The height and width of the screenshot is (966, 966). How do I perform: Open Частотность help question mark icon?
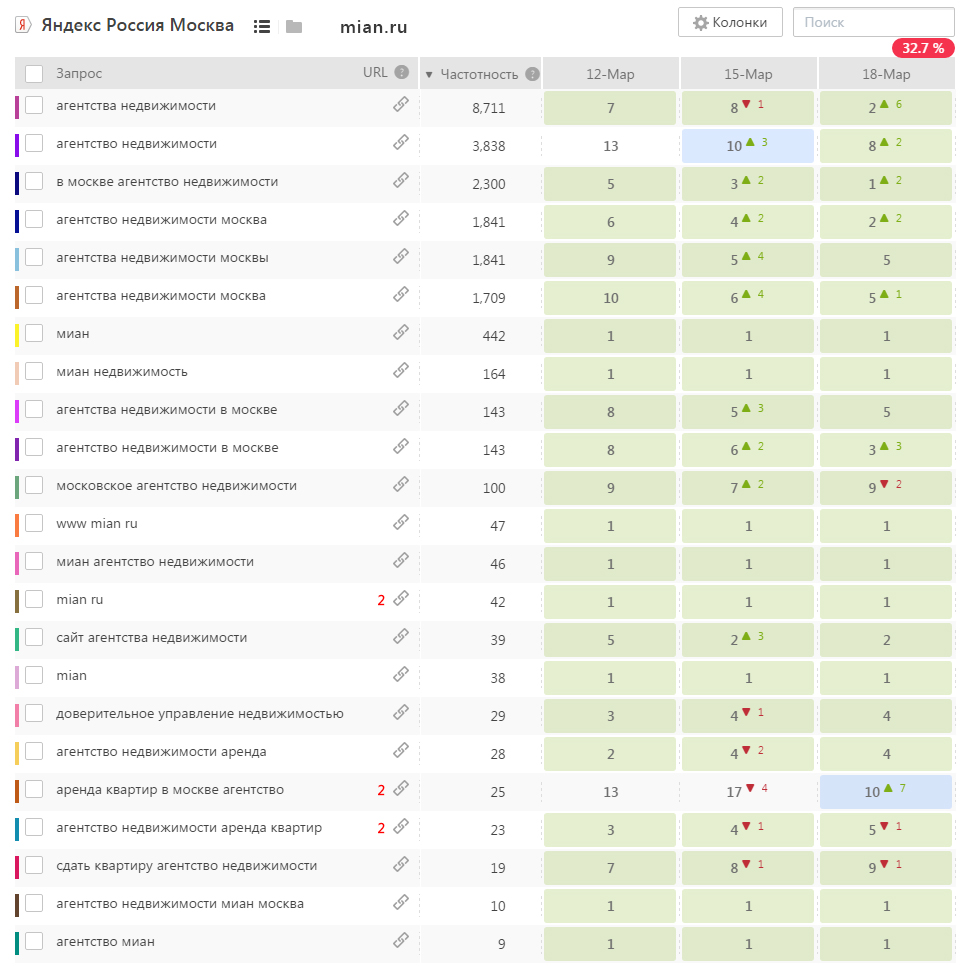532,74
